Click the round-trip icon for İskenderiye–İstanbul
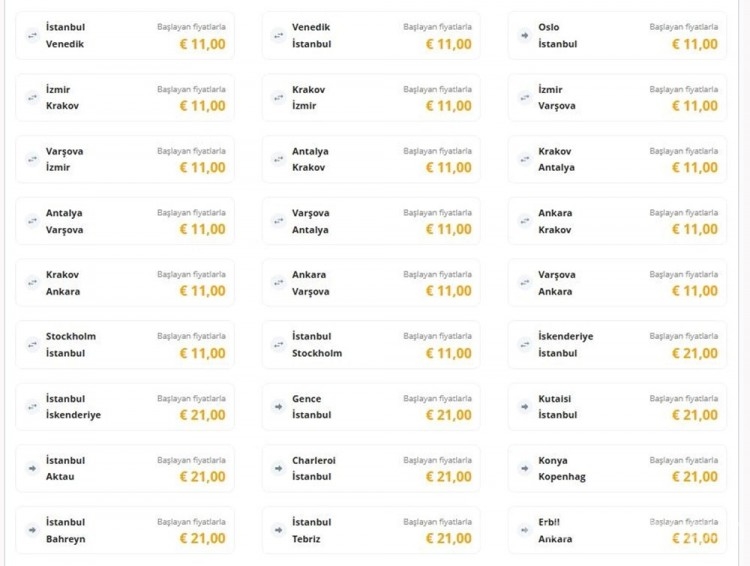The image size is (750, 566). pyautogui.click(x=524, y=345)
